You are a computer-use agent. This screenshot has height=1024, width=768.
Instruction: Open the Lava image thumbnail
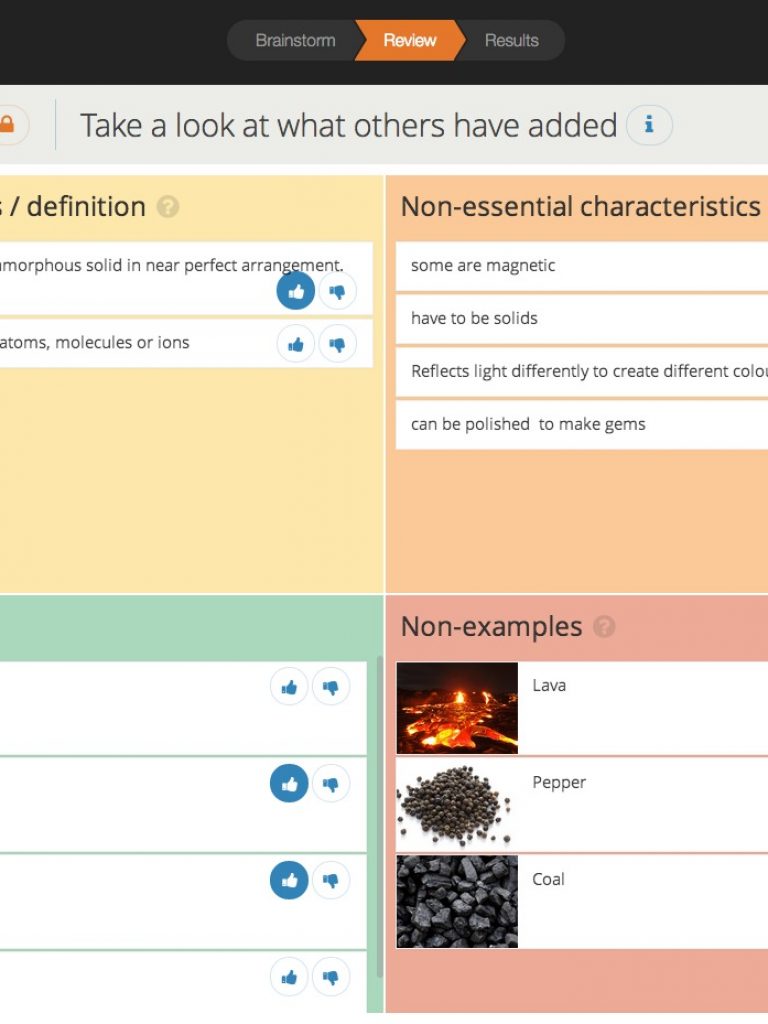pos(457,708)
